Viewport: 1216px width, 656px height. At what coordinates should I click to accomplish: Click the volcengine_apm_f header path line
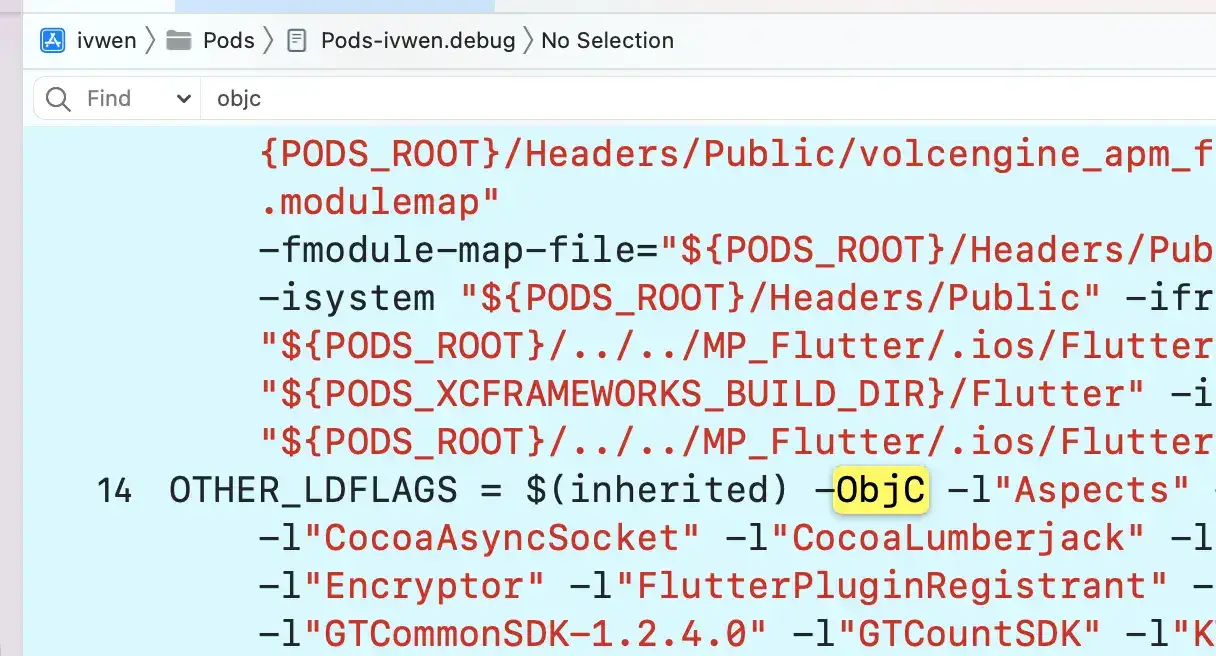[738, 154]
